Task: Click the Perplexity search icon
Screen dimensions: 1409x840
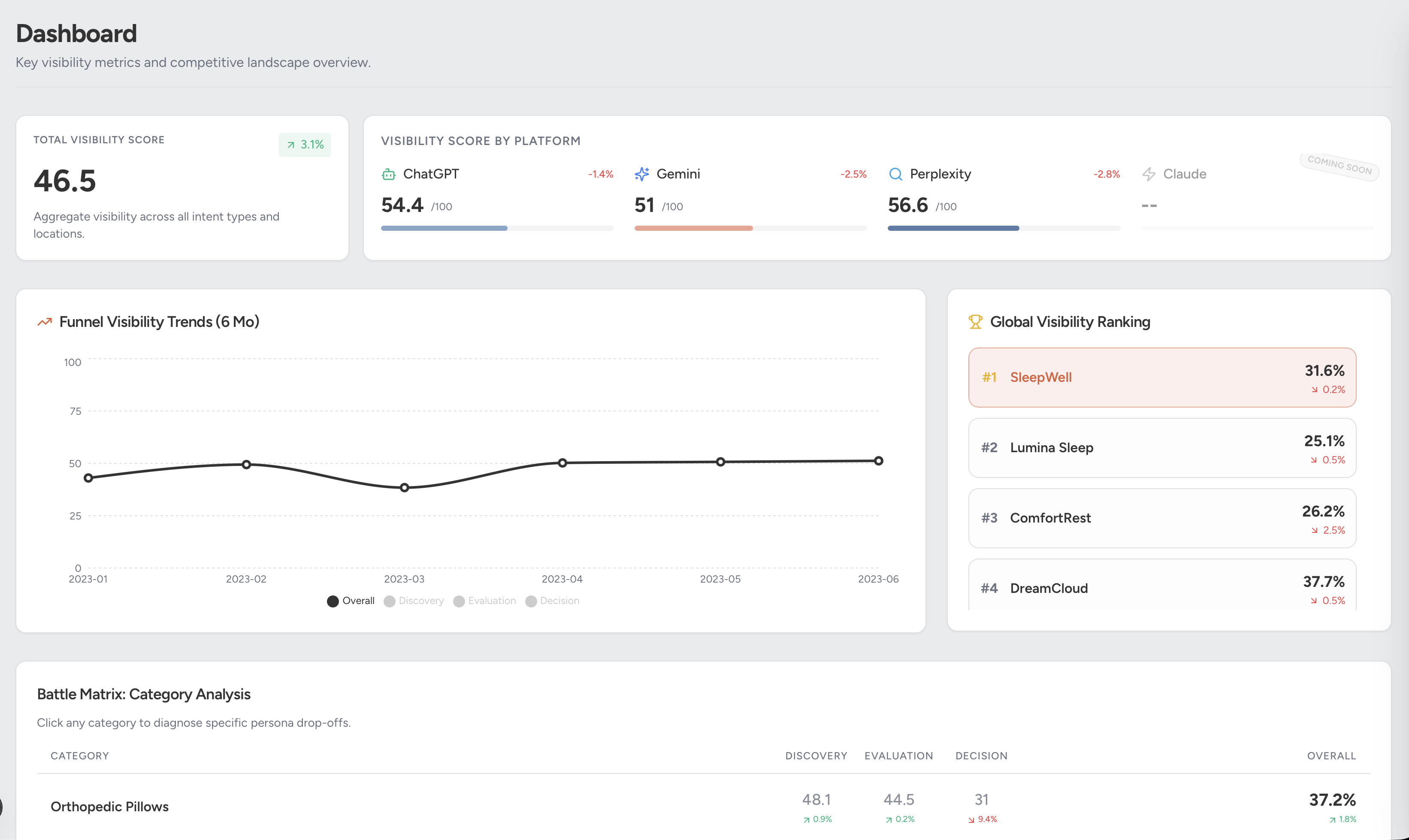Action: (895, 174)
